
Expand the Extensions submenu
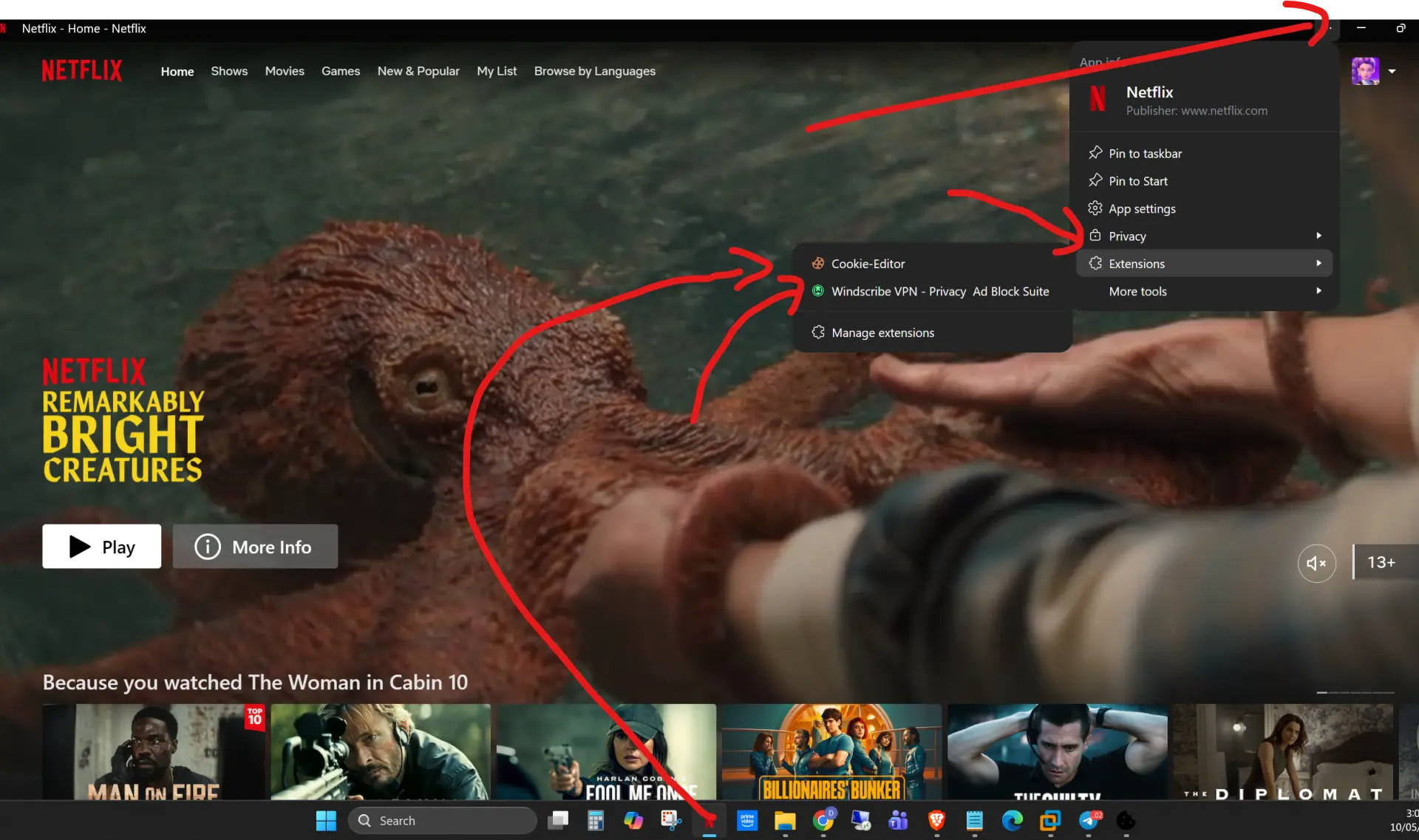(x=1205, y=264)
